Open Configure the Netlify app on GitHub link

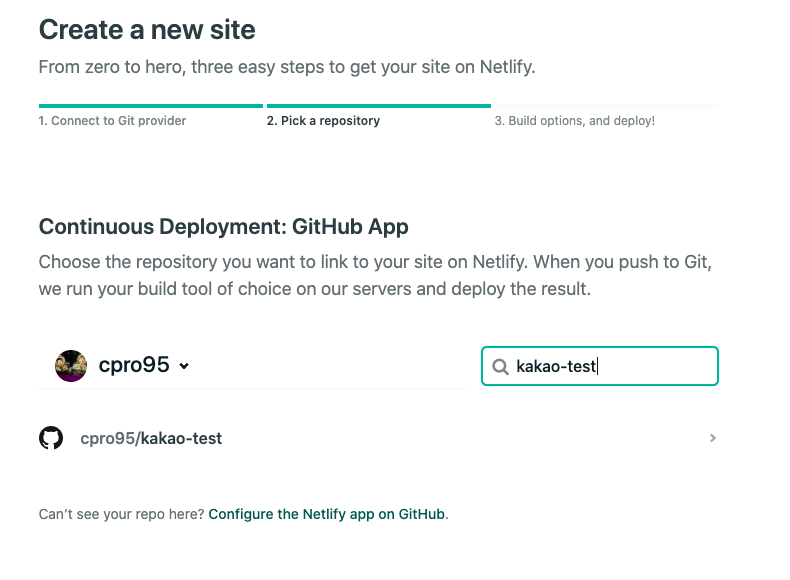(326, 514)
